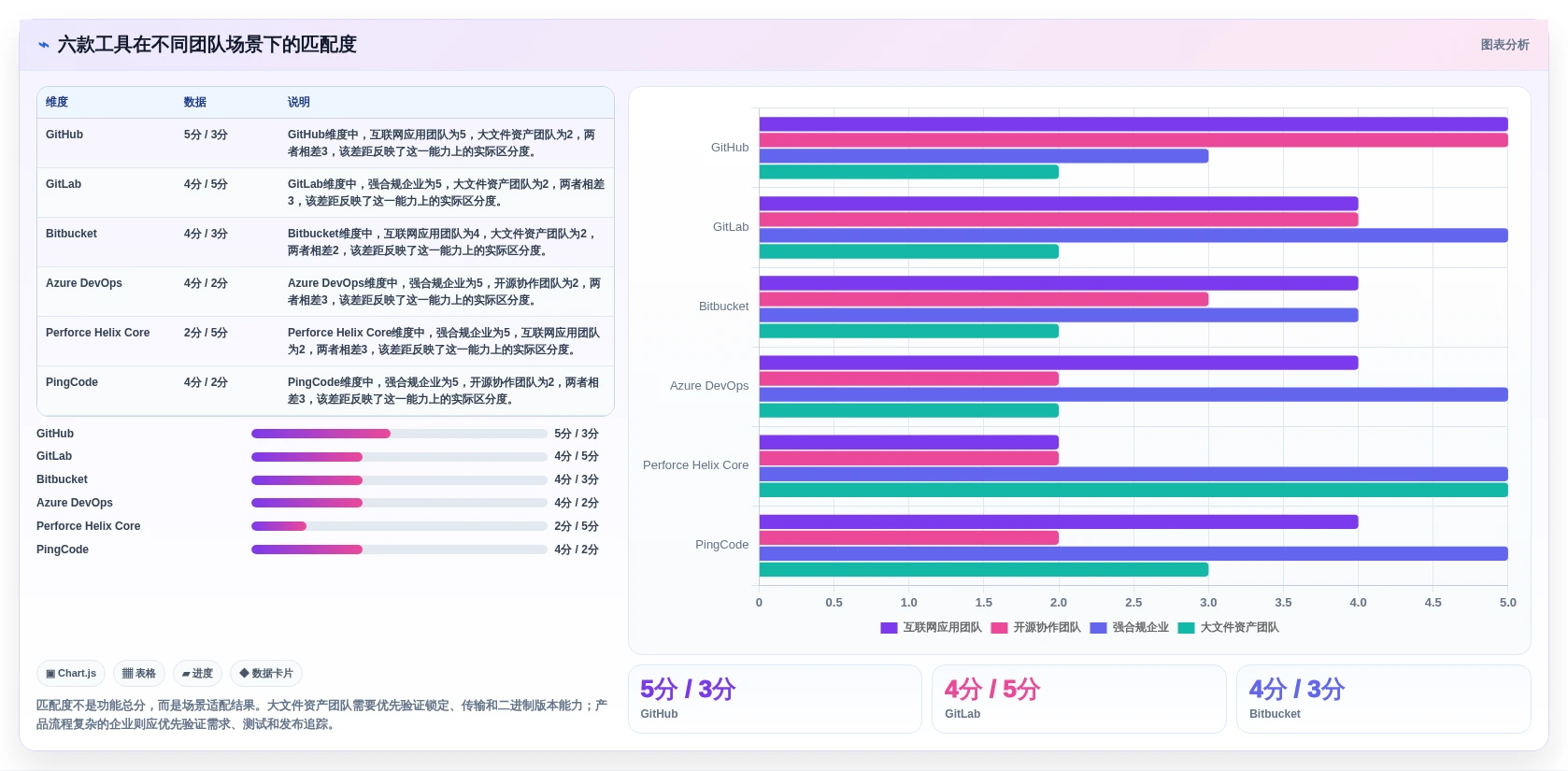Click PingCode's teal 大文件资产团队 bar
This screenshot has width=1568, height=771.
click(x=984, y=569)
